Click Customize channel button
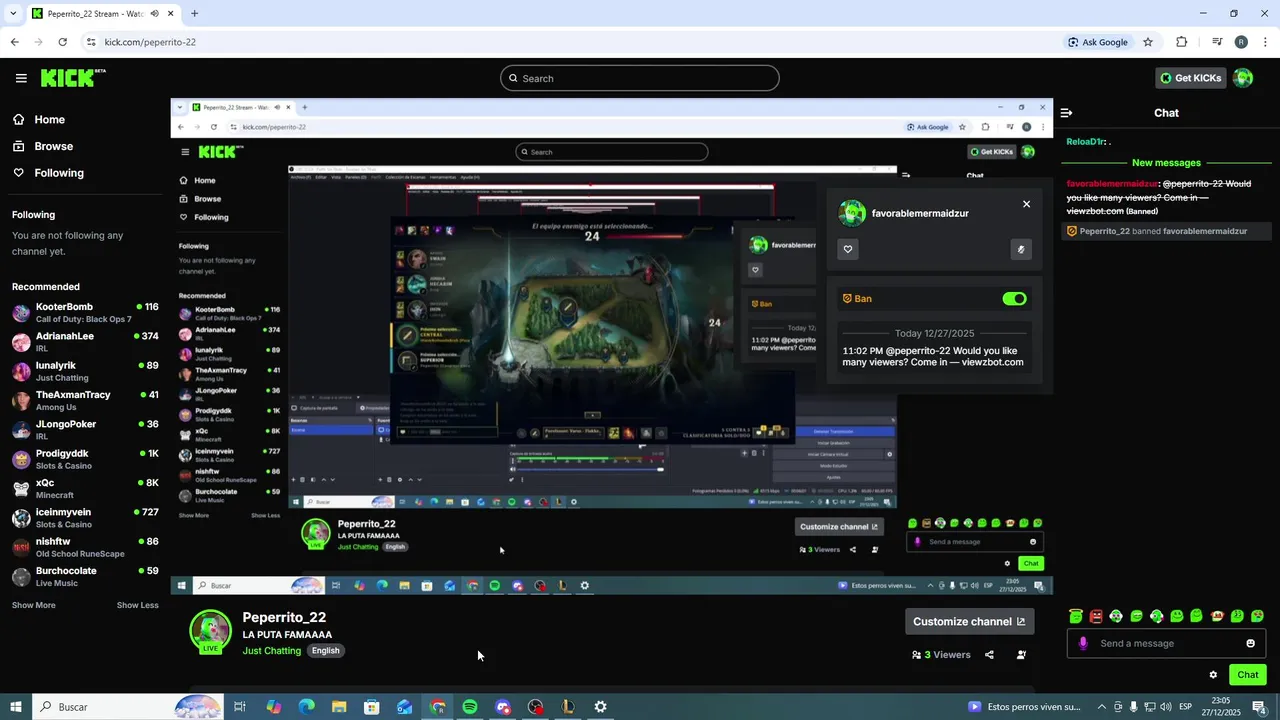The height and width of the screenshot is (720, 1280). coord(969,621)
